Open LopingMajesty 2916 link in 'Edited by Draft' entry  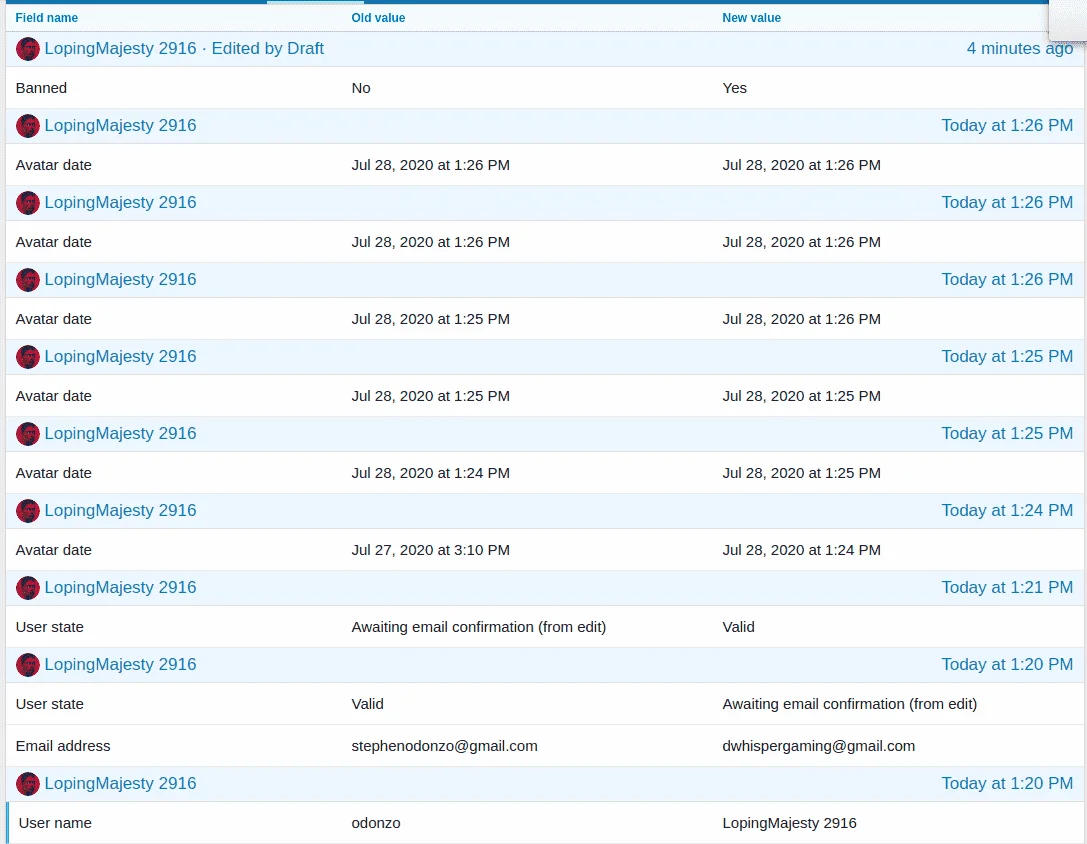coord(121,49)
